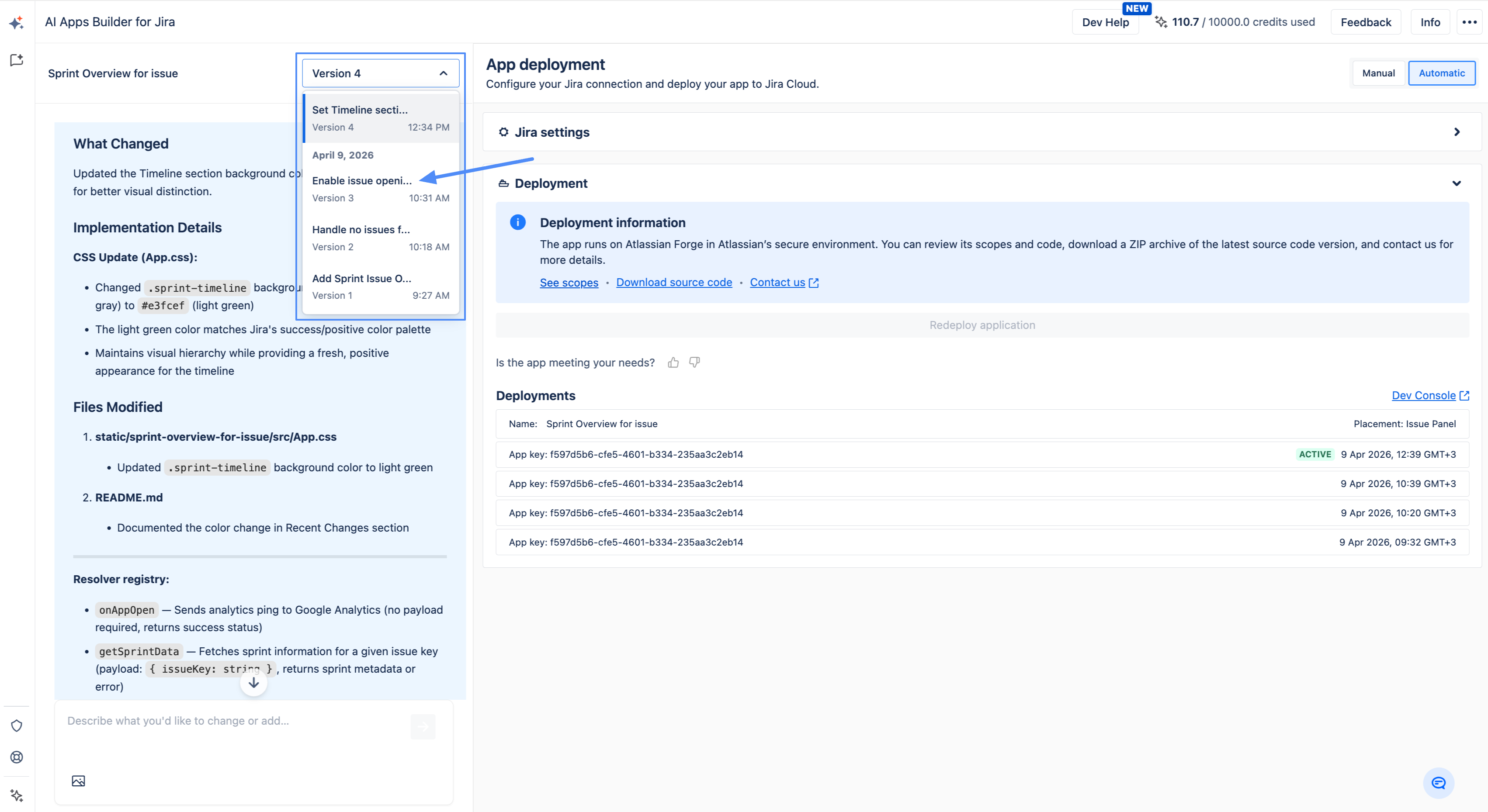Click the thumbs up feedback icon
This screenshot has width=1488, height=812.
pyautogui.click(x=673, y=363)
